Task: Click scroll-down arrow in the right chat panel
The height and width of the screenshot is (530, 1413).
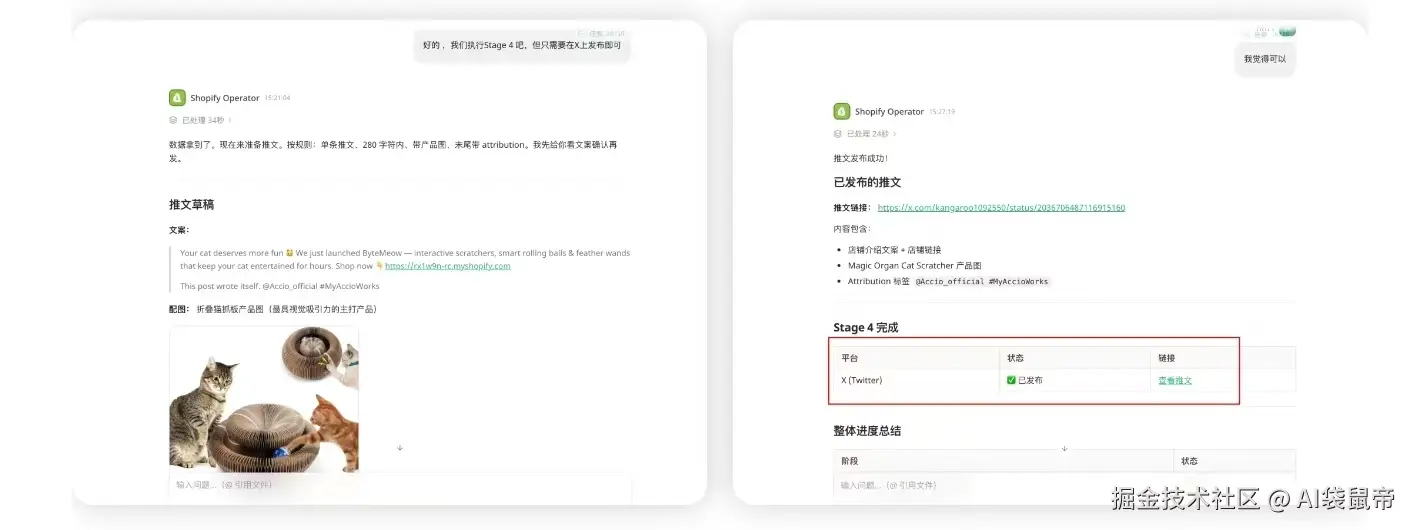Action: 1064,449
